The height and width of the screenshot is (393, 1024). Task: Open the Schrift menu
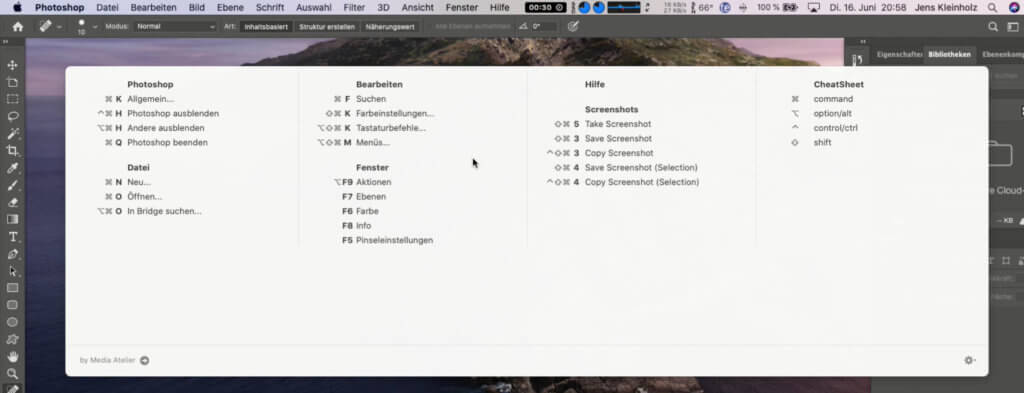tap(270, 8)
